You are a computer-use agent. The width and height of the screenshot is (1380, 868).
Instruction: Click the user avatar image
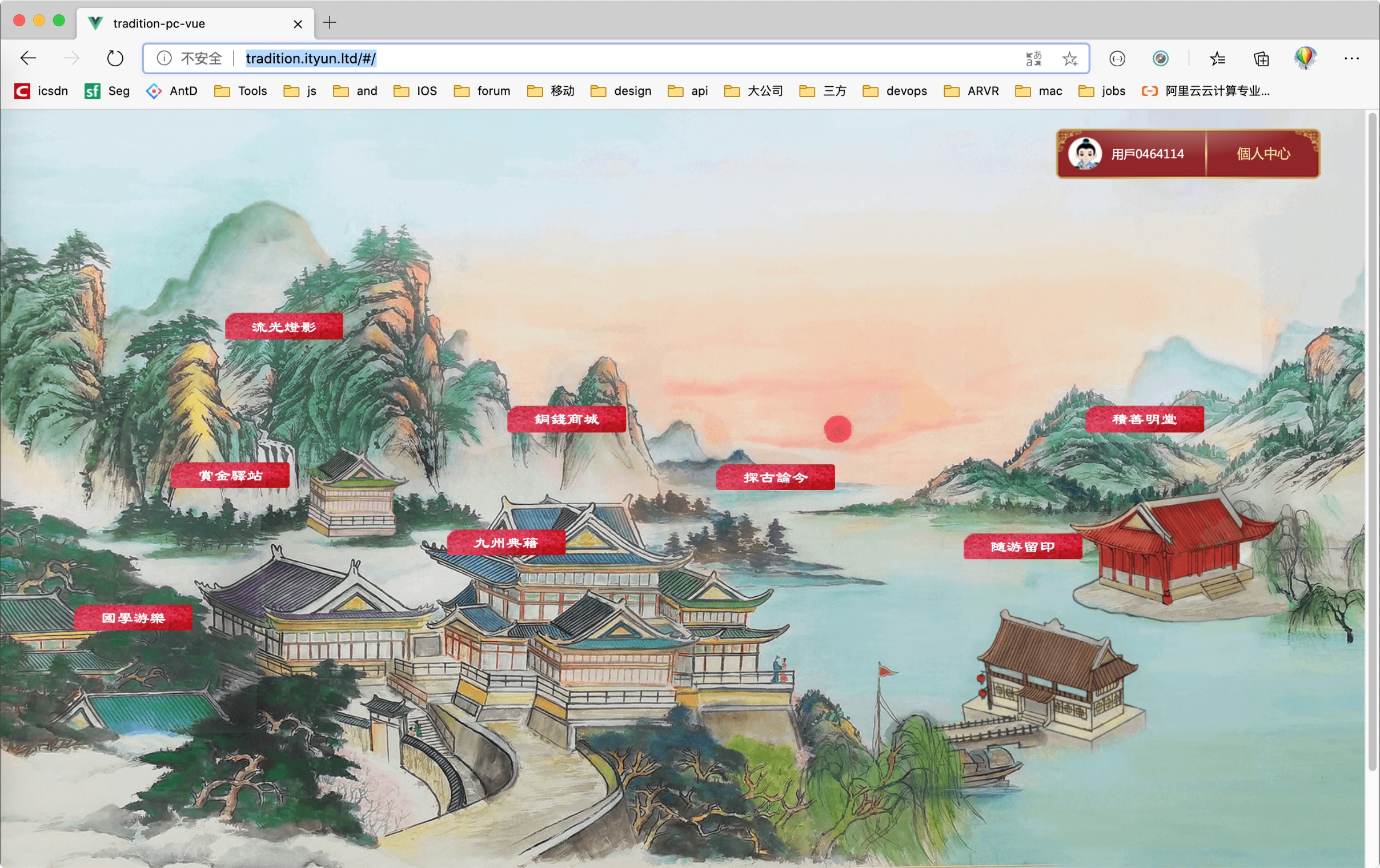tap(1084, 154)
